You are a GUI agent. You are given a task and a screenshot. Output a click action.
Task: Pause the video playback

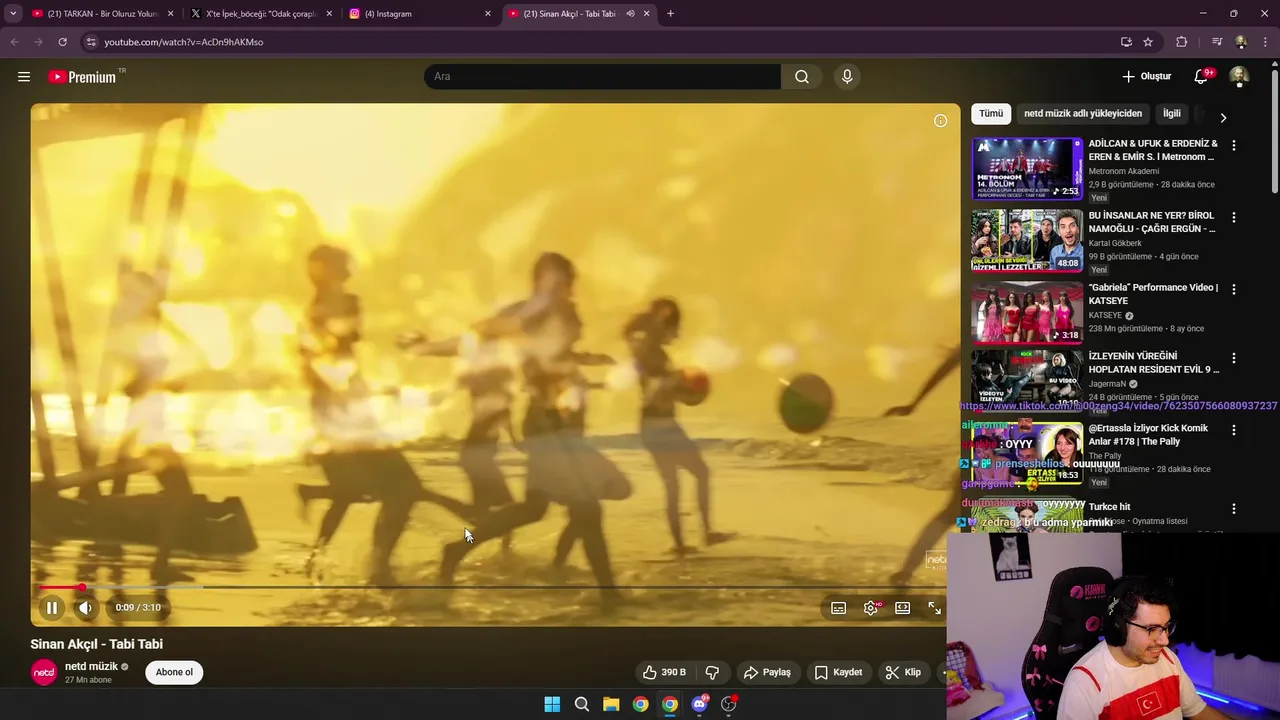(51, 607)
